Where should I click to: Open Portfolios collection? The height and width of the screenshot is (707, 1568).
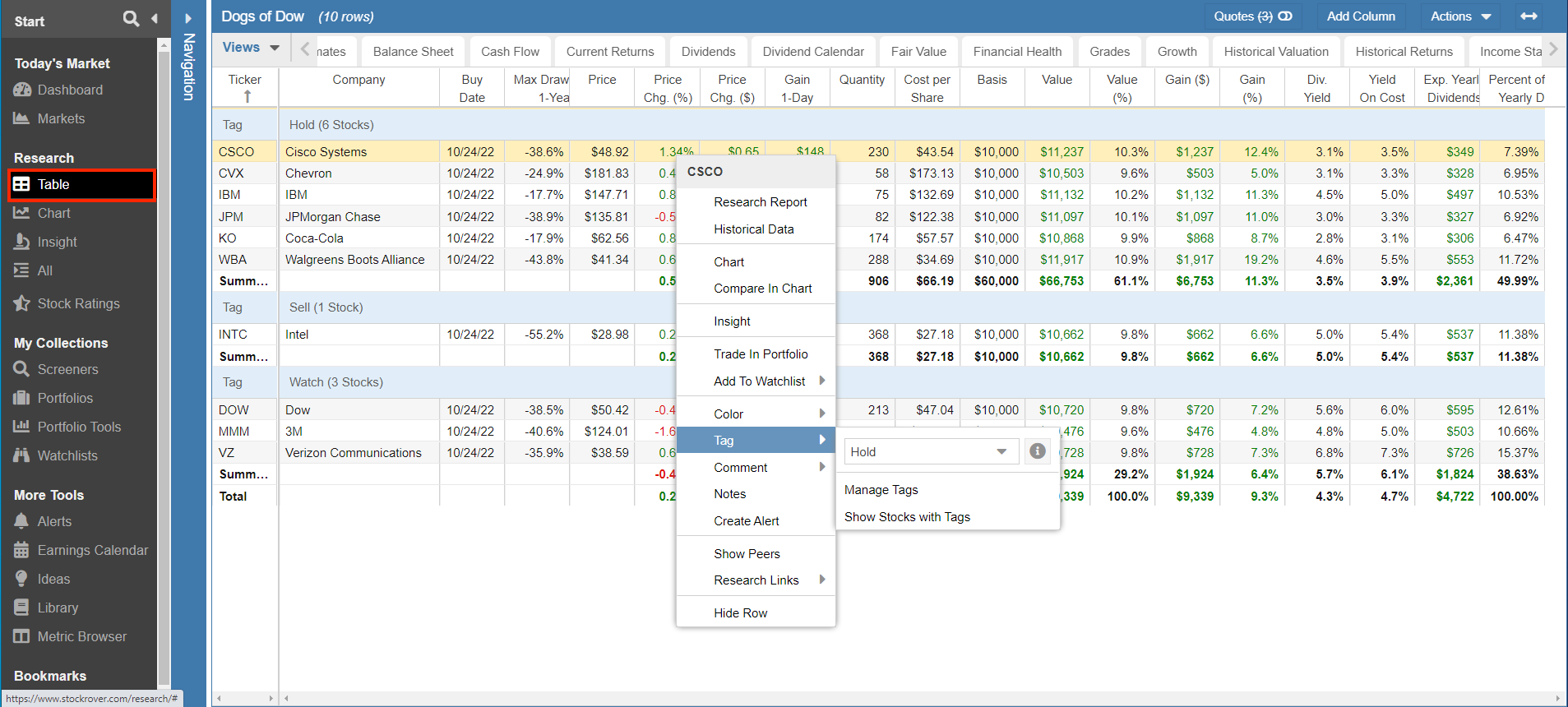(65, 398)
